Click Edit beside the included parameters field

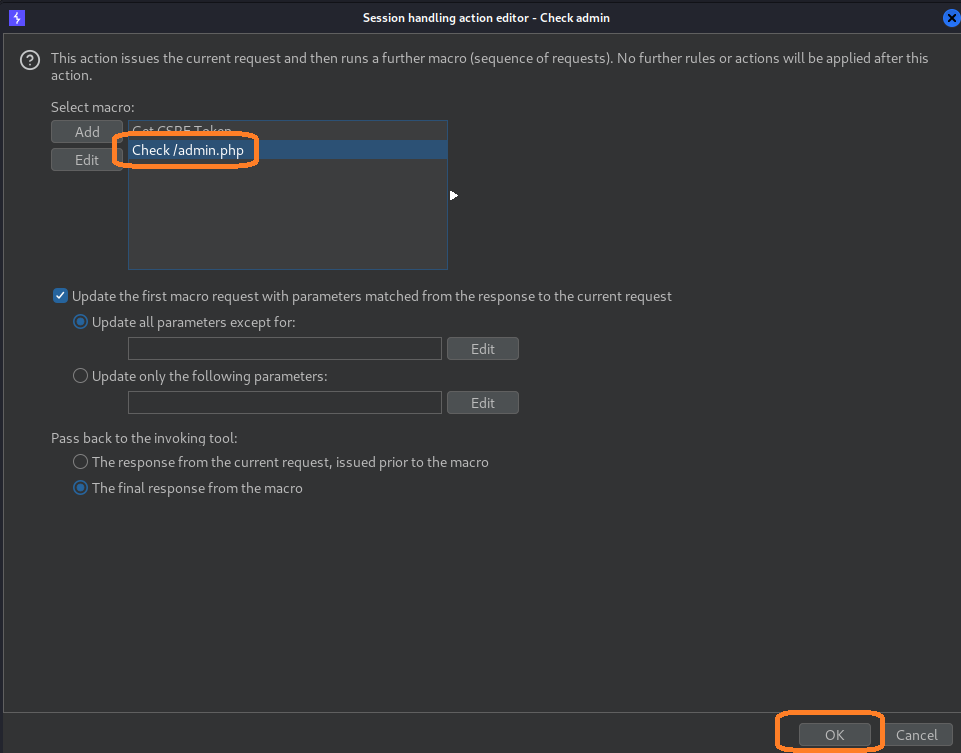pos(482,402)
